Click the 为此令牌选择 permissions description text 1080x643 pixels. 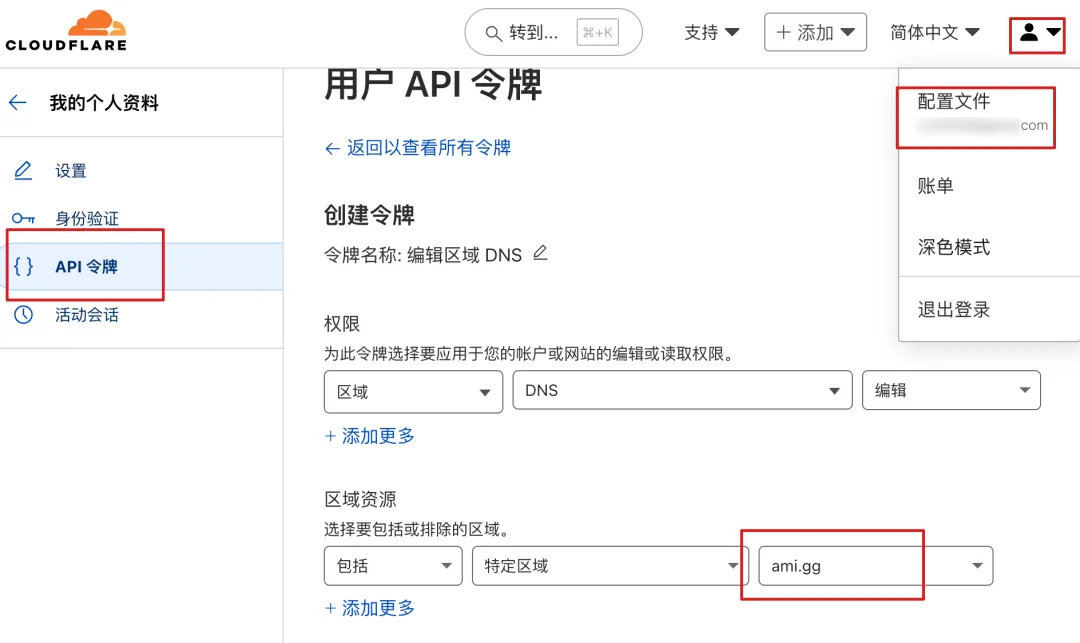pyautogui.click(x=530, y=354)
